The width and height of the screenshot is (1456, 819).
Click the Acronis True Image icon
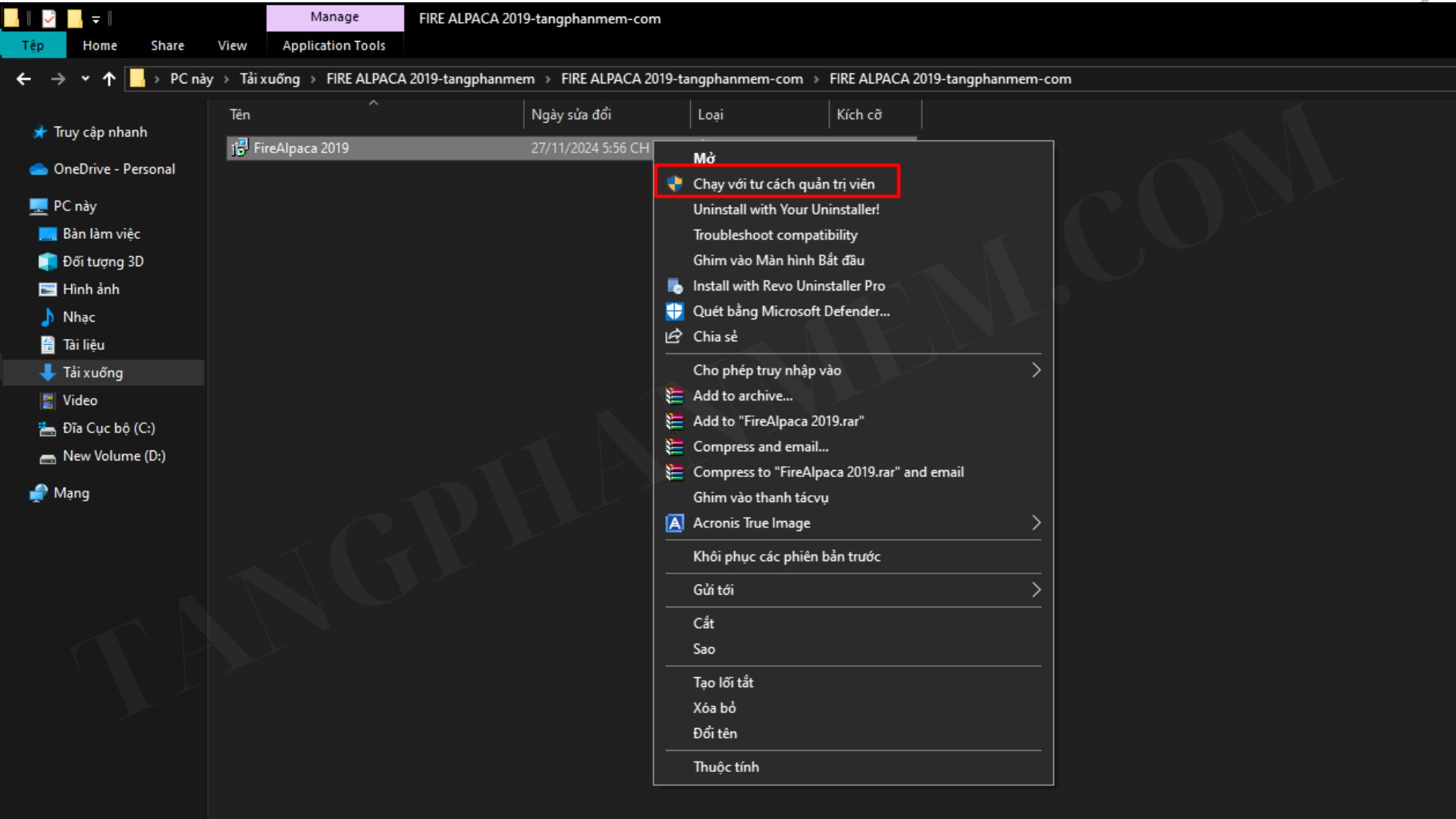[x=674, y=523]
